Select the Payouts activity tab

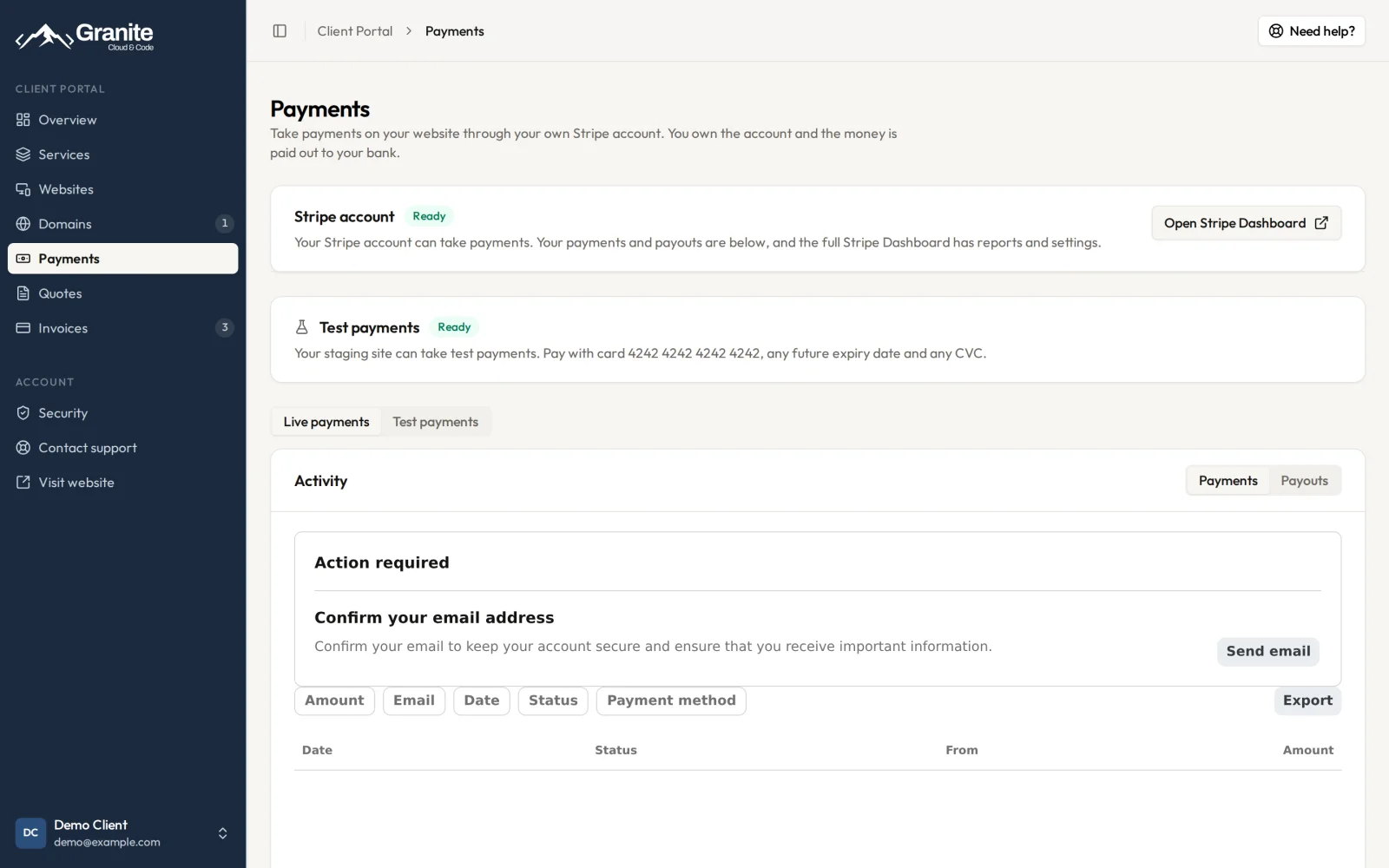pyautogui.click(x=1305, y=481)
